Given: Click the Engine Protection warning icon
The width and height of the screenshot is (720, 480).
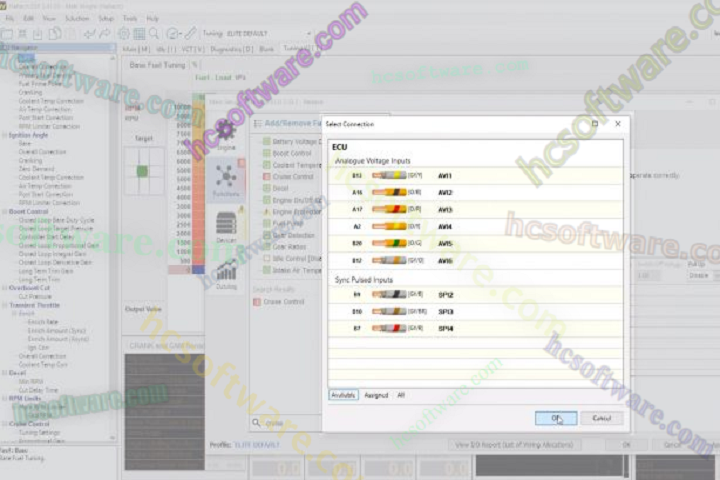Looking at the screenshot, I should 266,212.
